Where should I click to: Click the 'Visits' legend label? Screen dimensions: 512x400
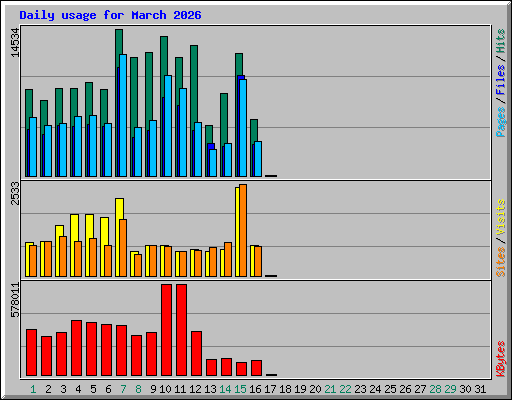click(x=500, y=217)
